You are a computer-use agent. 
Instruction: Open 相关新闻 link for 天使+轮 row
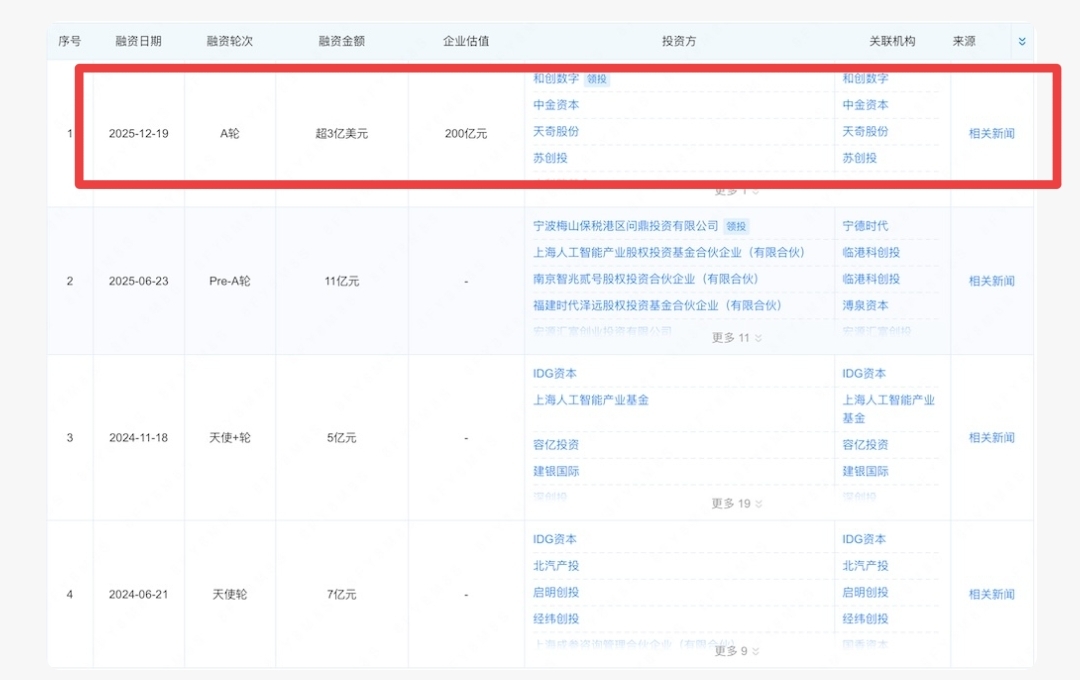[991, 437]
